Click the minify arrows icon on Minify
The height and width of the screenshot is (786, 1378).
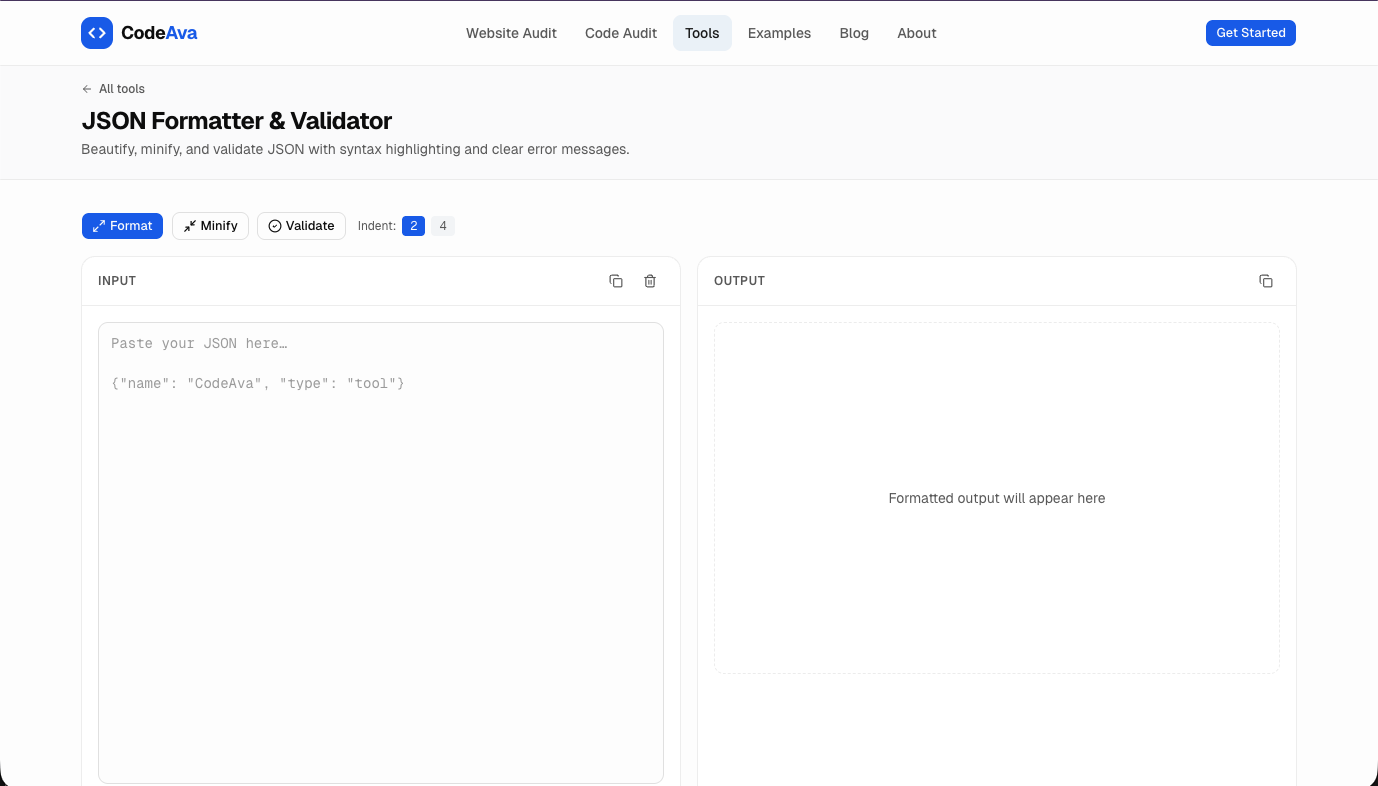[189, 225]
